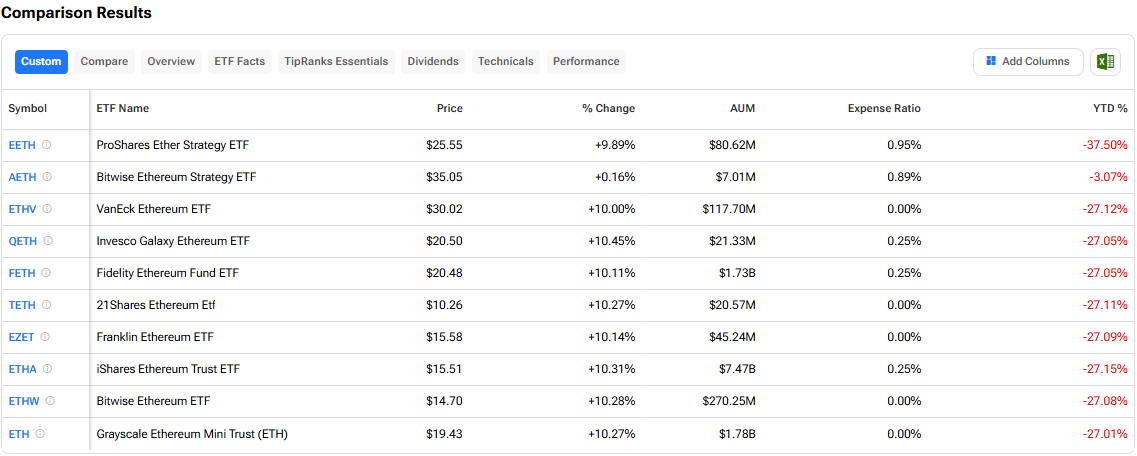Sort by the Expense Ratio column header
The image size is (1137, 456).
pyautogui.click(x=885, y=109)
